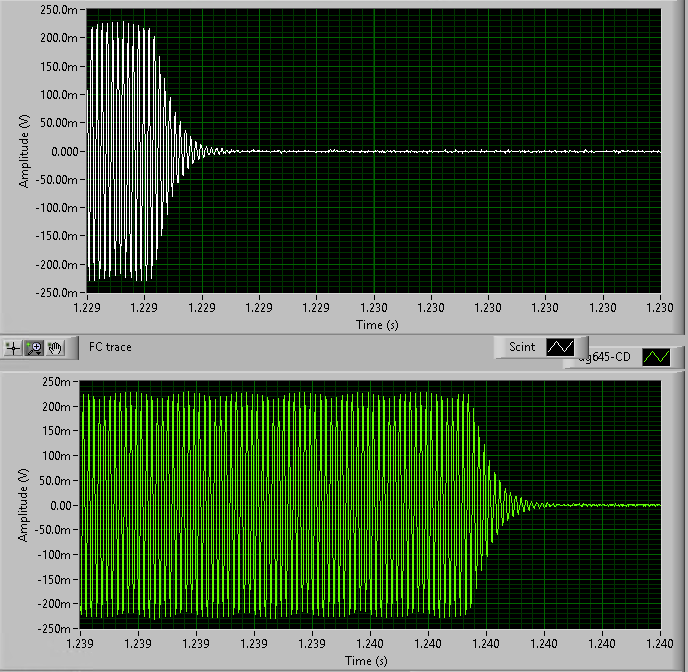Select the dg645-CD legend name

tap(605, 357)
